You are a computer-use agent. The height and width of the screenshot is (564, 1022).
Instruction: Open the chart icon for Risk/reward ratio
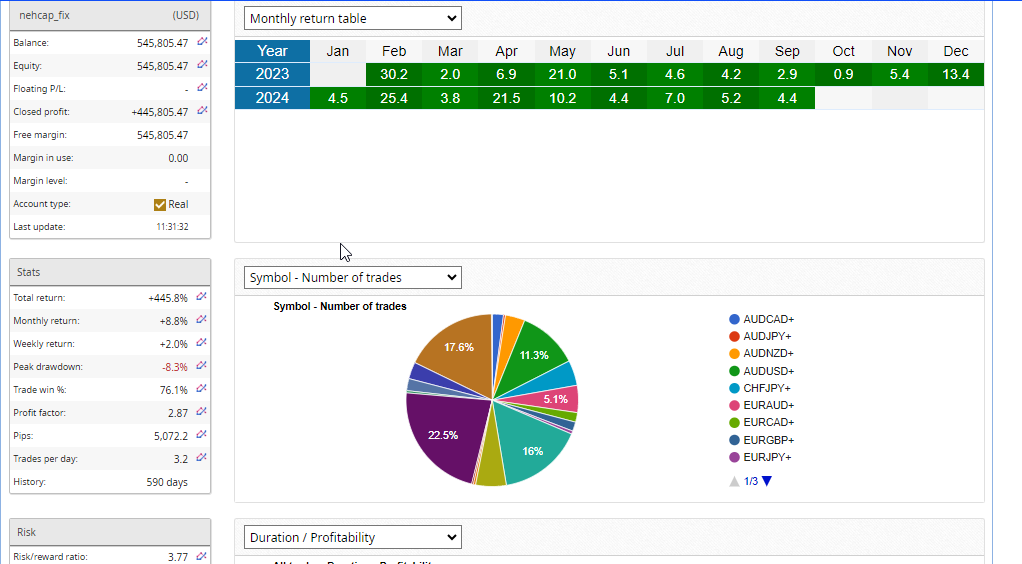coord(202,556)
